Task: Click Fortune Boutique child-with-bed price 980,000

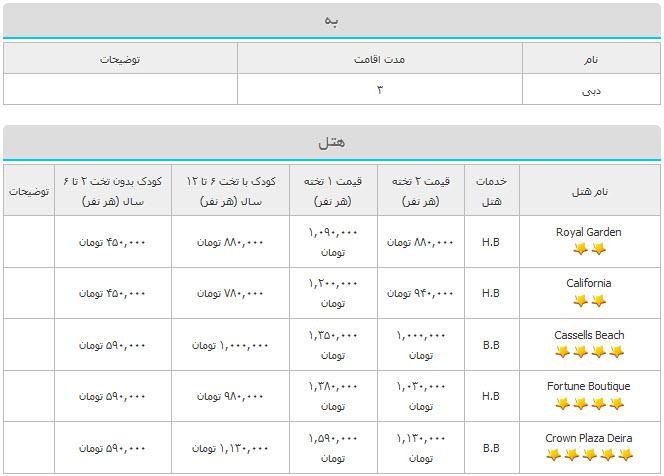Action: [x=230, y=396]
